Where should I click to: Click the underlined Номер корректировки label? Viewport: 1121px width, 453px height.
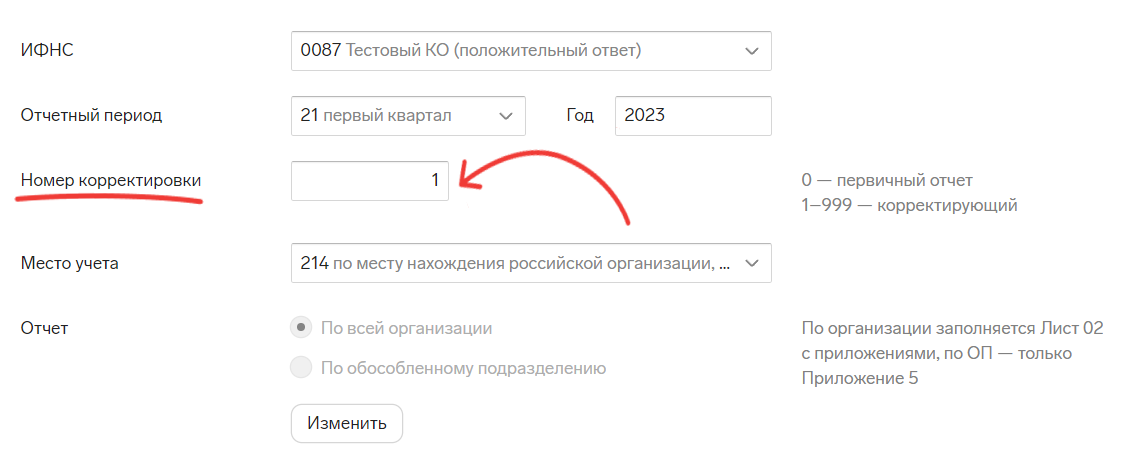pos(110,181)
